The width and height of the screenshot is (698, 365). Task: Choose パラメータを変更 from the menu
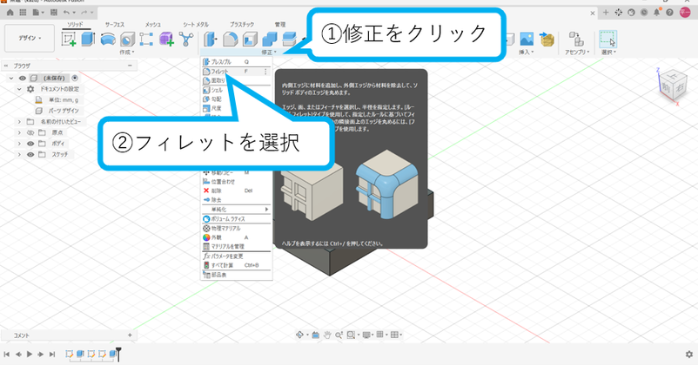pos(236,256)
